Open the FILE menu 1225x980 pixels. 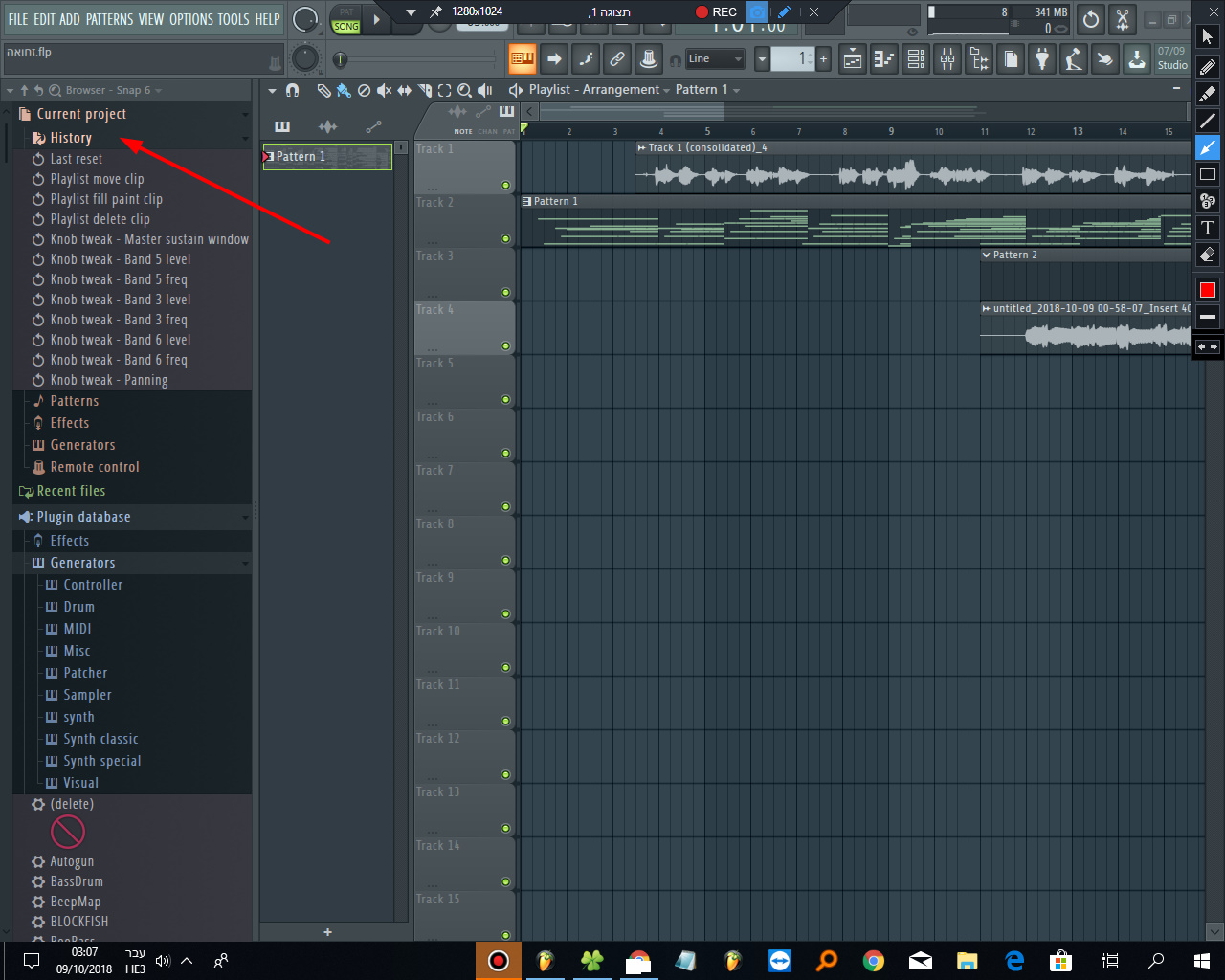point(18,19)
